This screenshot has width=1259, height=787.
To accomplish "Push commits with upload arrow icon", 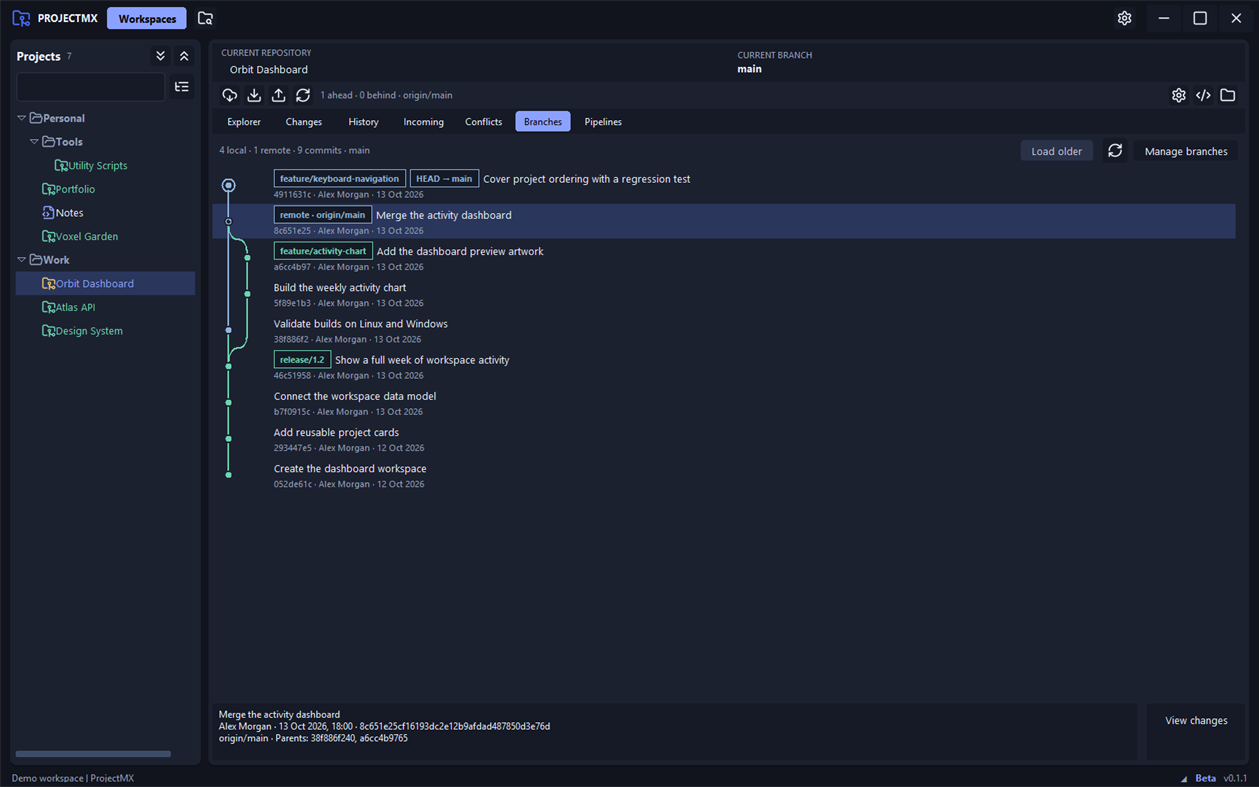I will click(x=278, y=95).
